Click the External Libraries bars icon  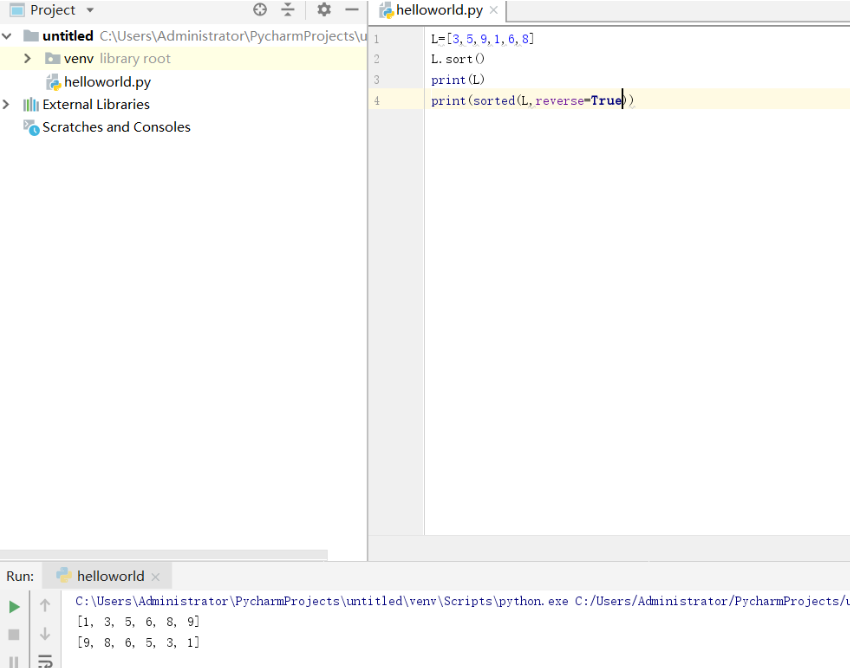click(31, 104)
